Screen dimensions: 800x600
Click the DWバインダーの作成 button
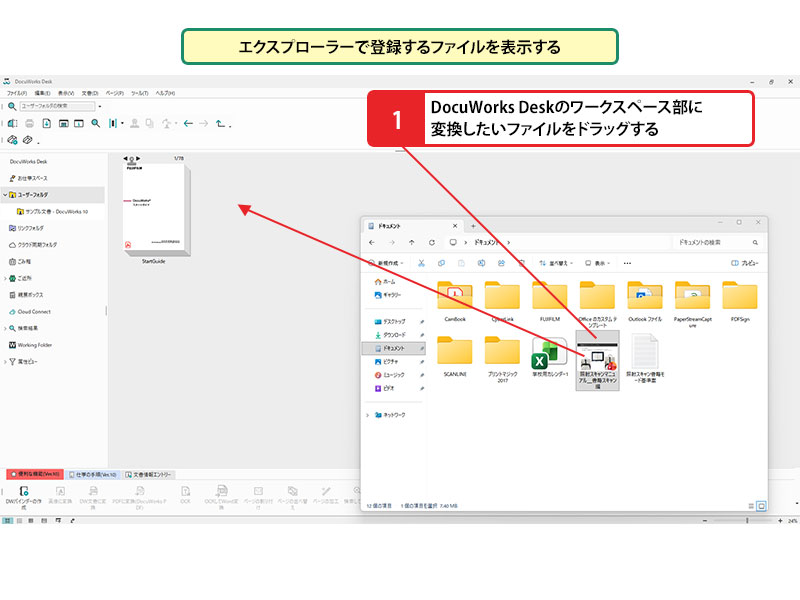[23, 496]
